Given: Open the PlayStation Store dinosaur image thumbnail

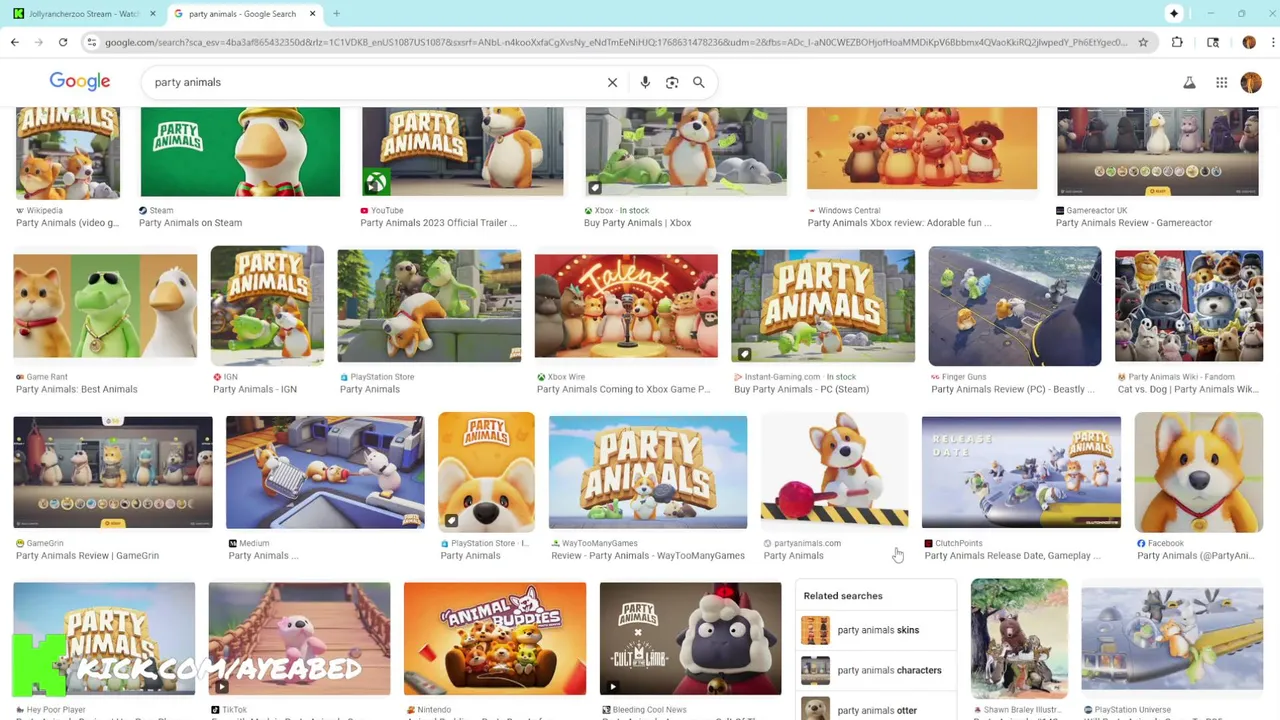Looking at the screenshot, I should click(429, 305).
